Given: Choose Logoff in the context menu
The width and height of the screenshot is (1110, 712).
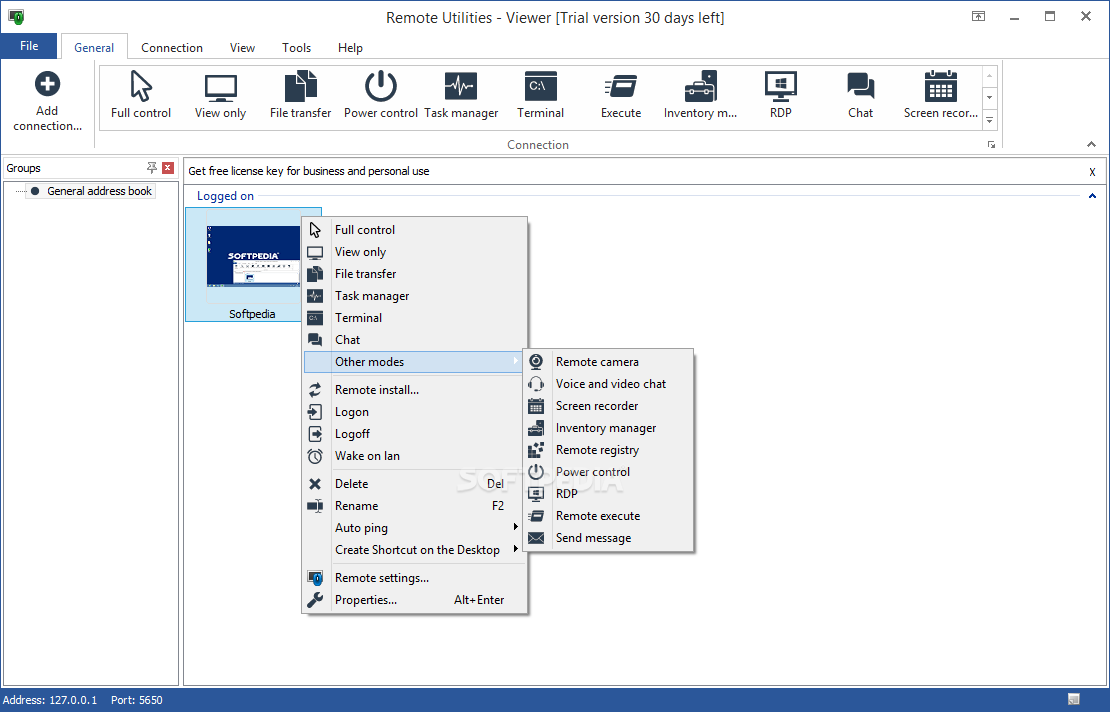Looking at the screenshot, I should pos(415,434).
